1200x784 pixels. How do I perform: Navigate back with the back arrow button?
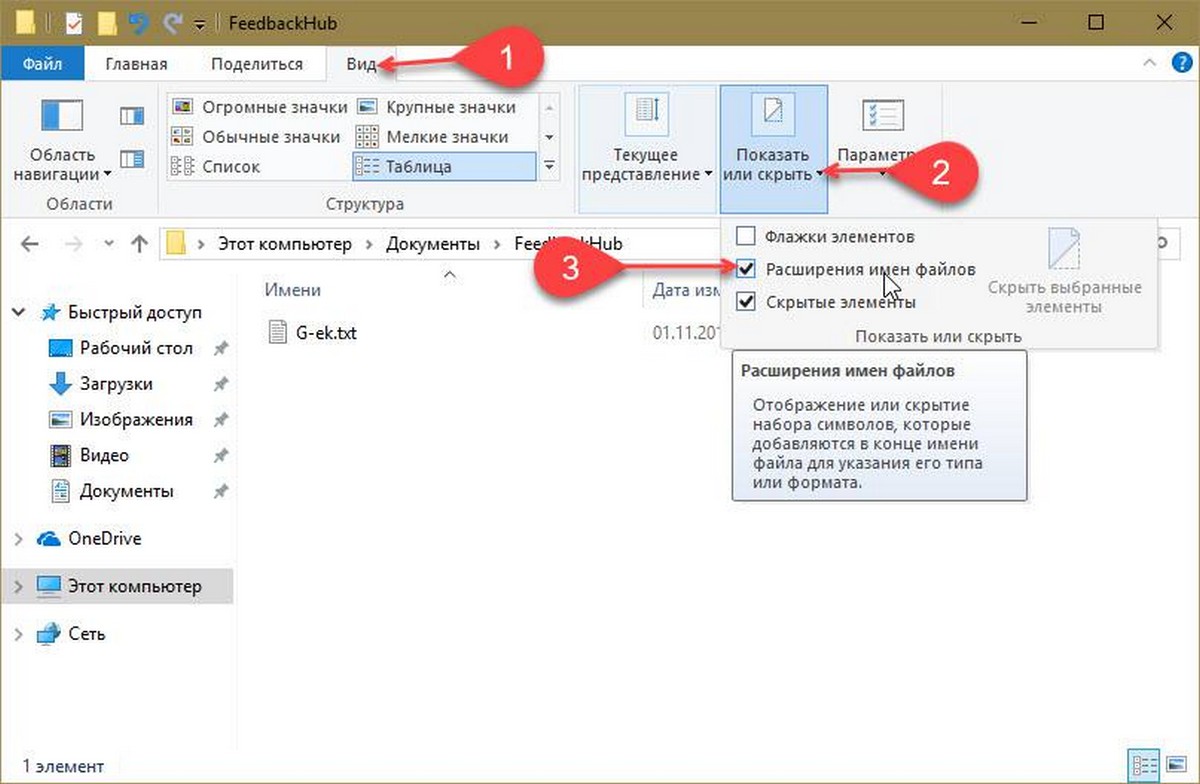29,243
